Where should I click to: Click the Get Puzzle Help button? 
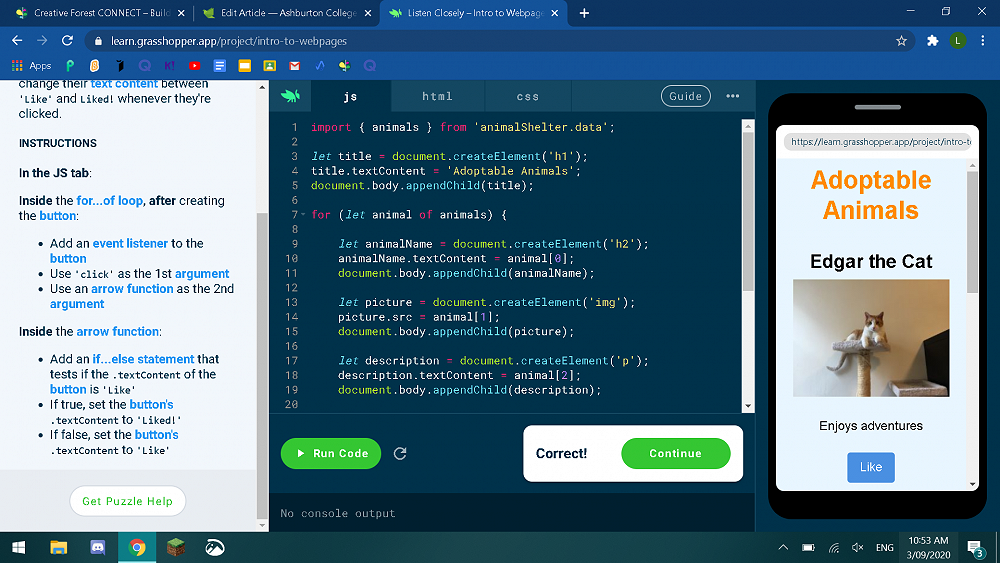pos(127,502)
